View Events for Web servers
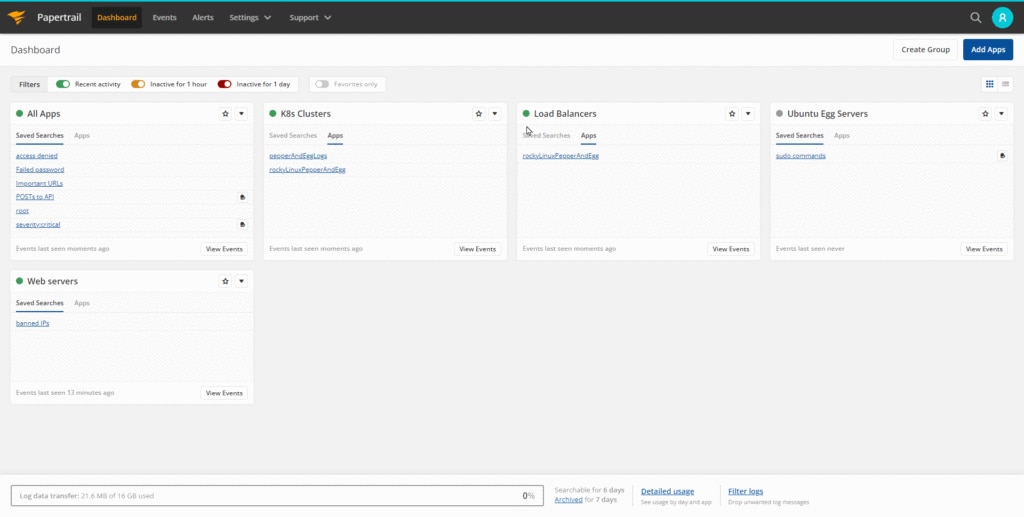 point(224,393)
